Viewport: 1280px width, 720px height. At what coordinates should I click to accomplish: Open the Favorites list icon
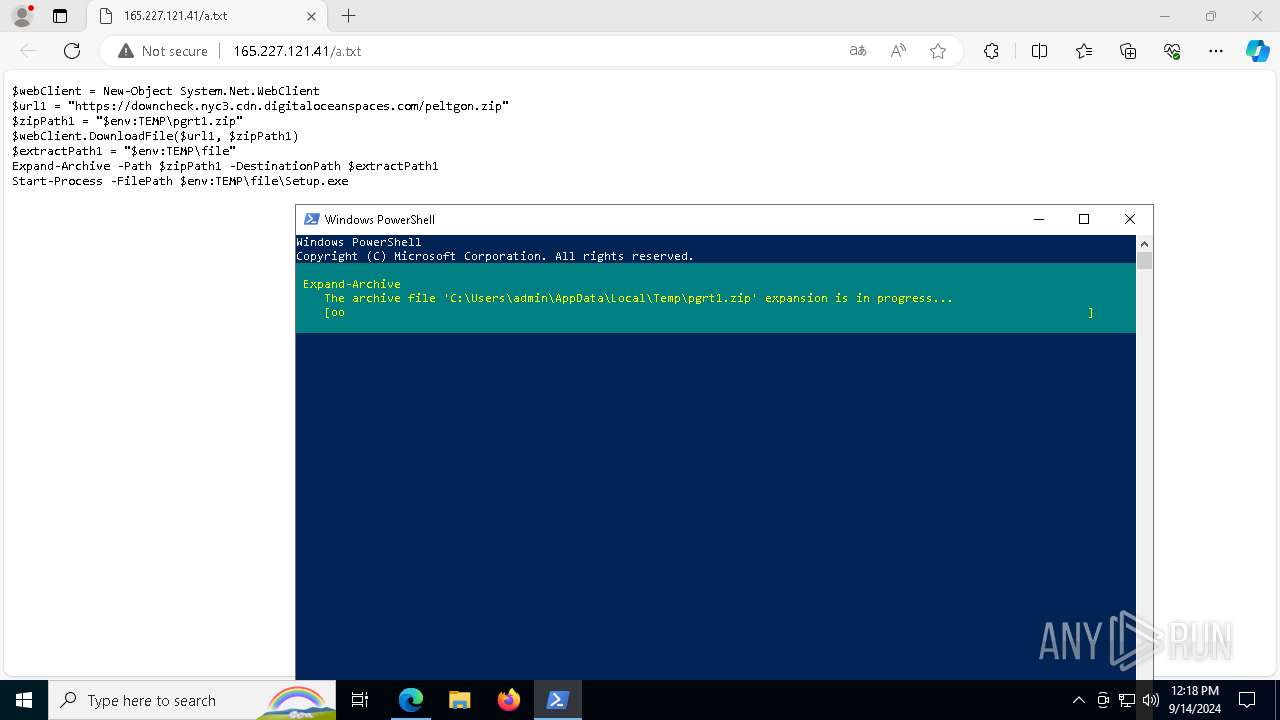[1084, 51]
